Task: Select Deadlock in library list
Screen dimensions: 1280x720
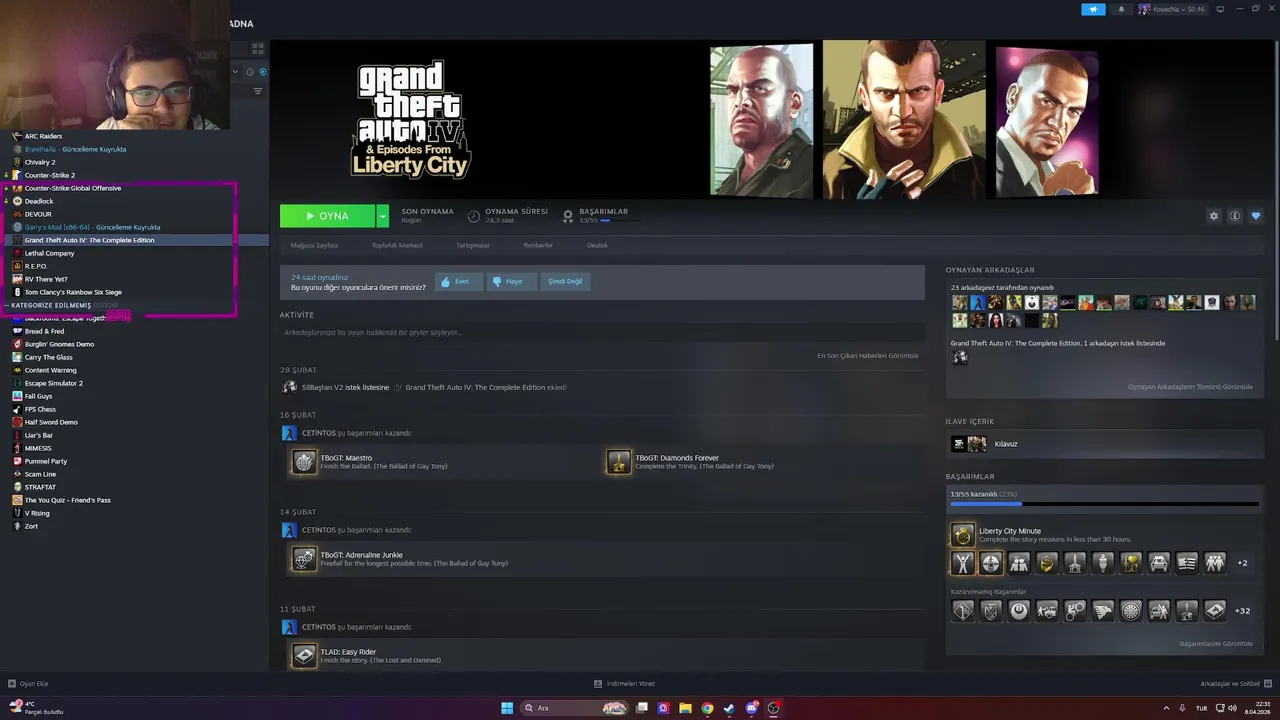Action: pos(39,201)
